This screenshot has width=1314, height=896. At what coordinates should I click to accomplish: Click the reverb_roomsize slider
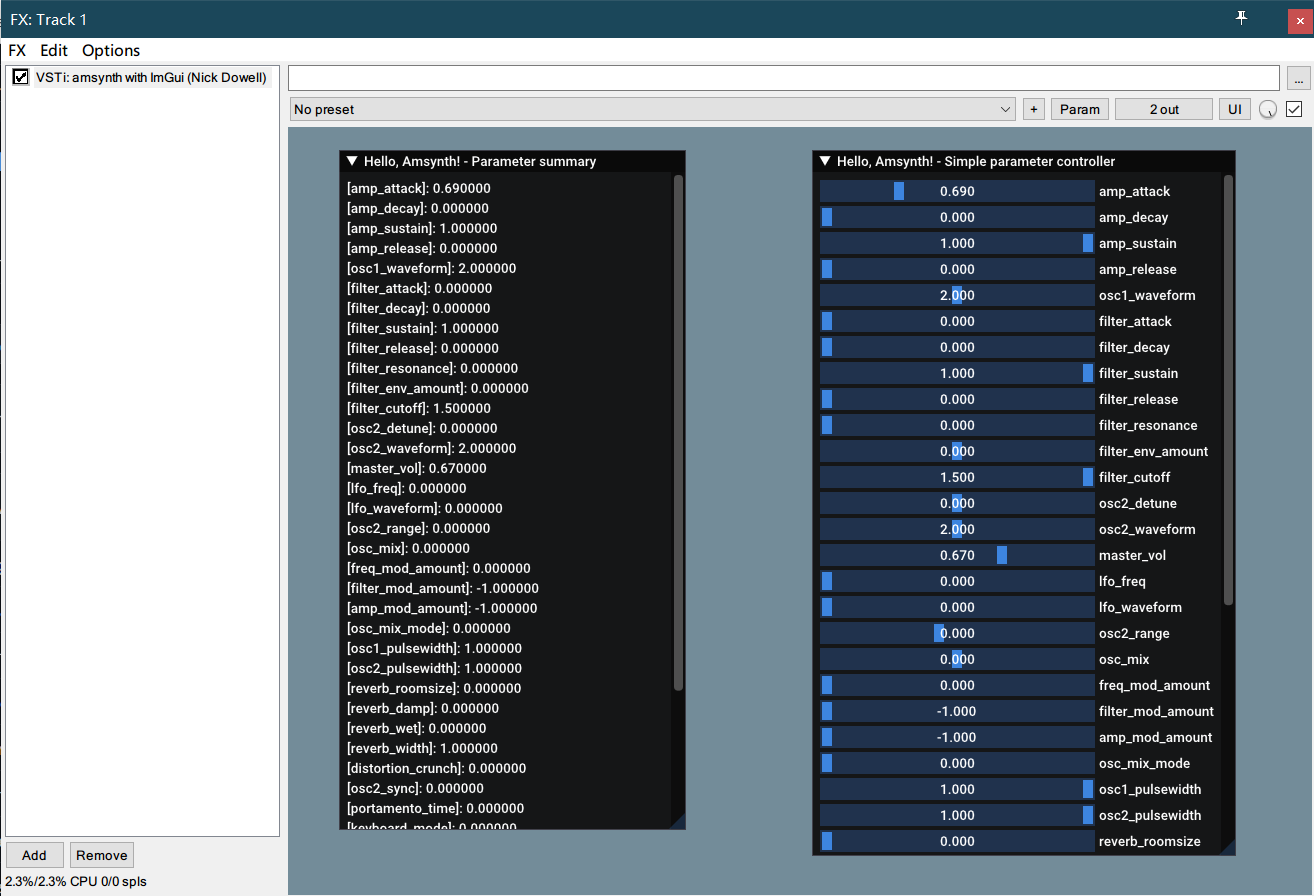957,841
